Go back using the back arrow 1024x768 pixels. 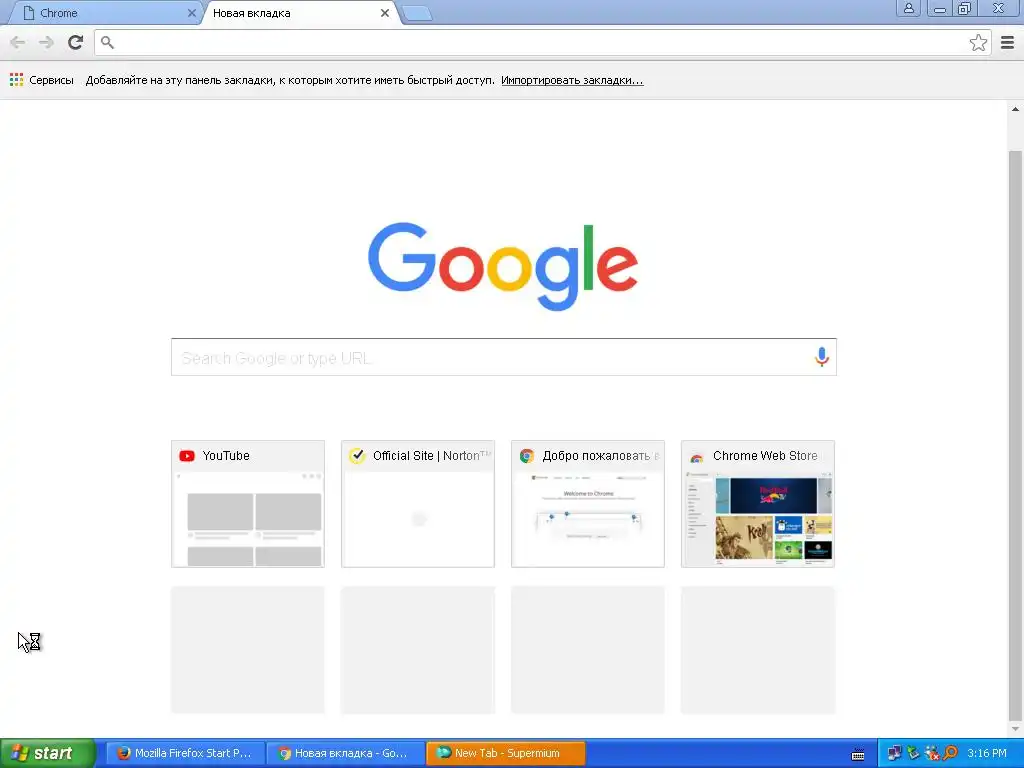(18, 42)
